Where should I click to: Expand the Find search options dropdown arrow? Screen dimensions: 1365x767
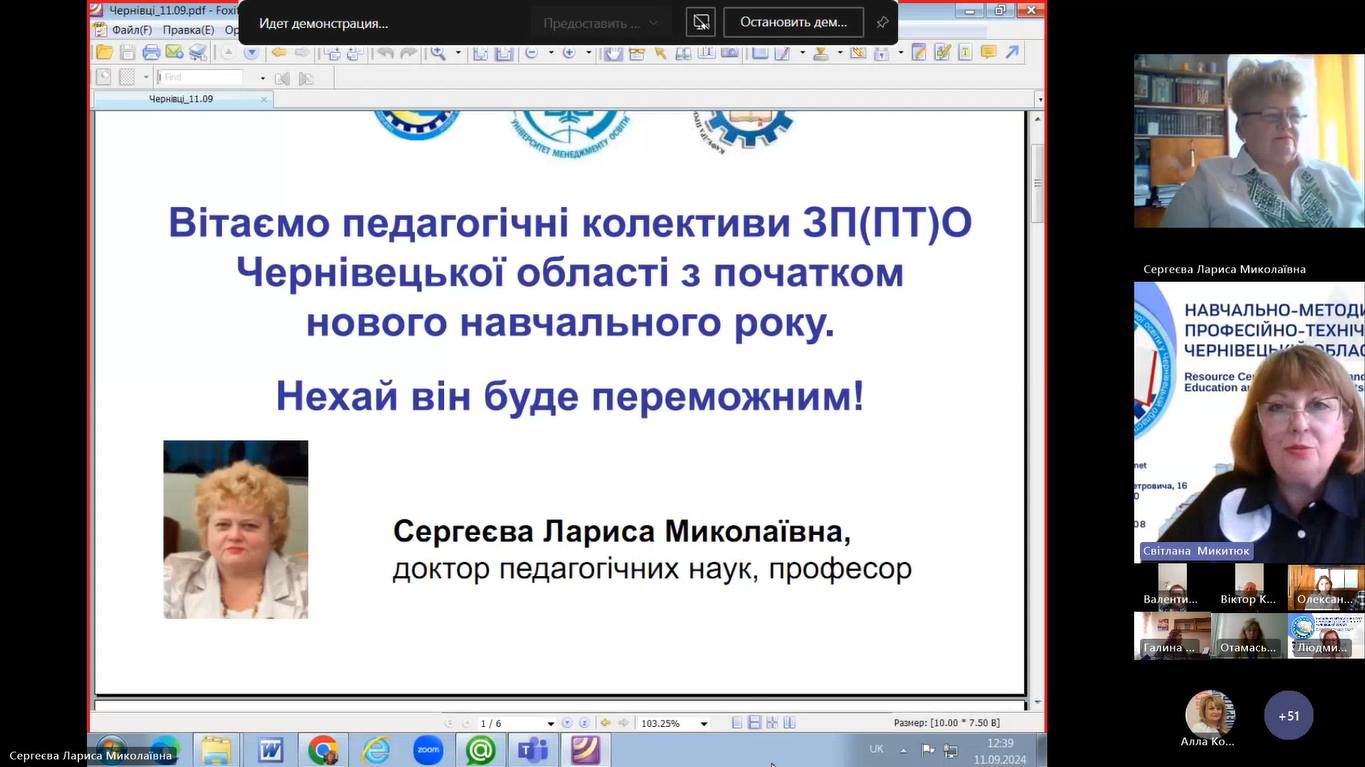[x=263, y=78]
